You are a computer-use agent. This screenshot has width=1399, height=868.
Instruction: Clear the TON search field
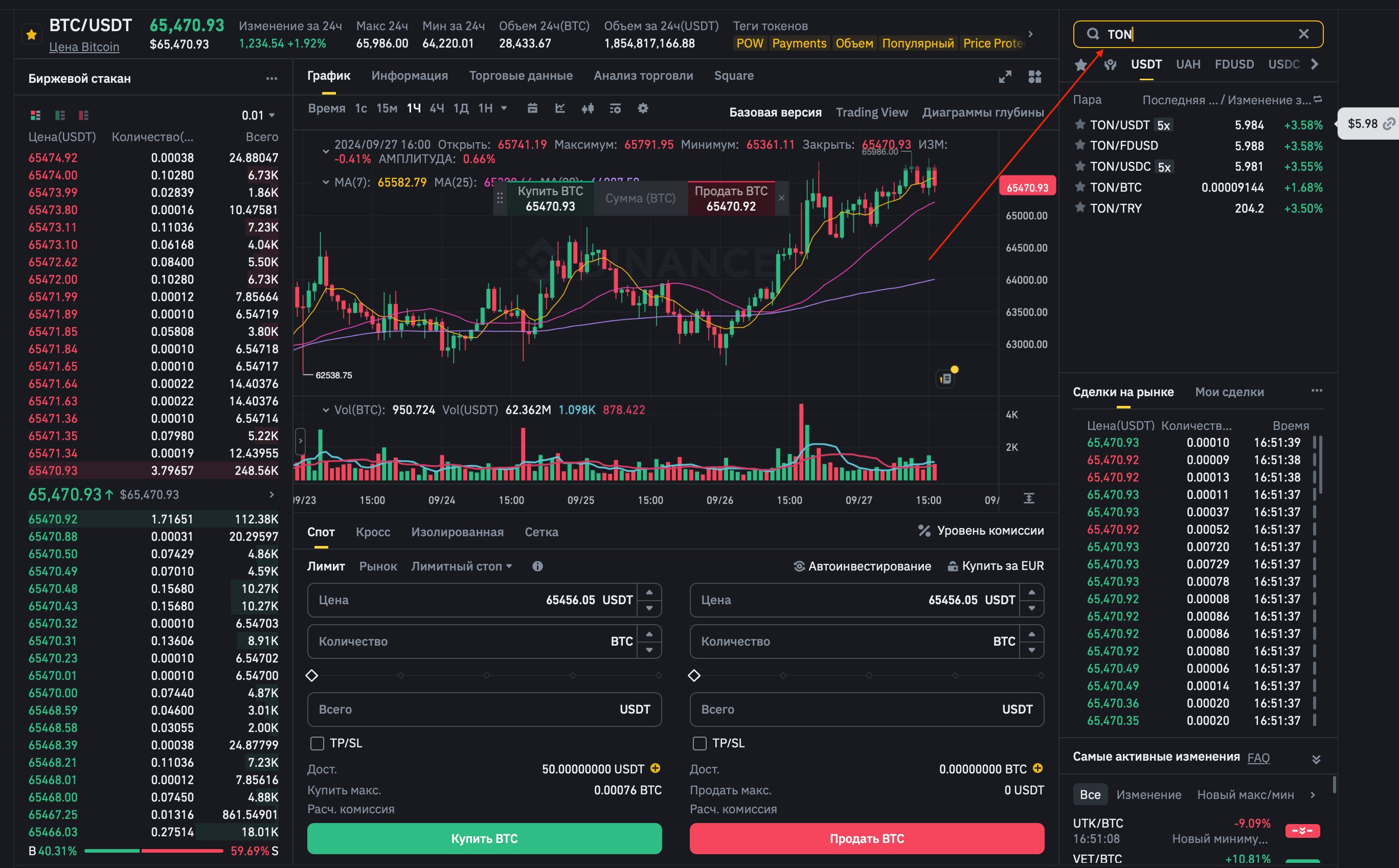point(1304,34)
